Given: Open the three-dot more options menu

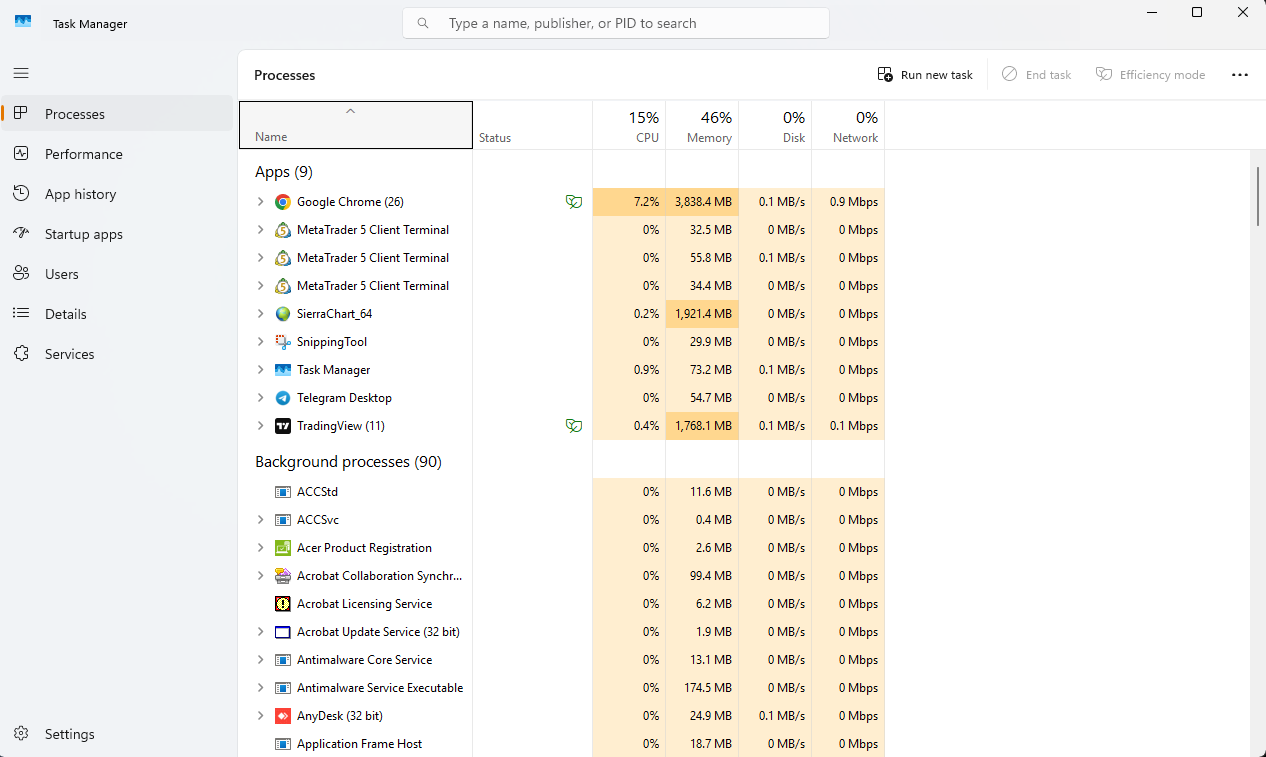Looking at the screenshot, I should point(1240,75).
